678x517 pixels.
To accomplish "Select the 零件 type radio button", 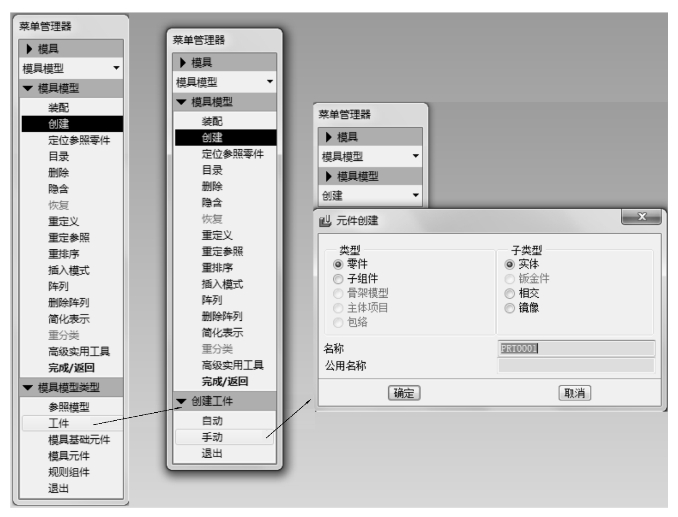I will tap(338, 264).
